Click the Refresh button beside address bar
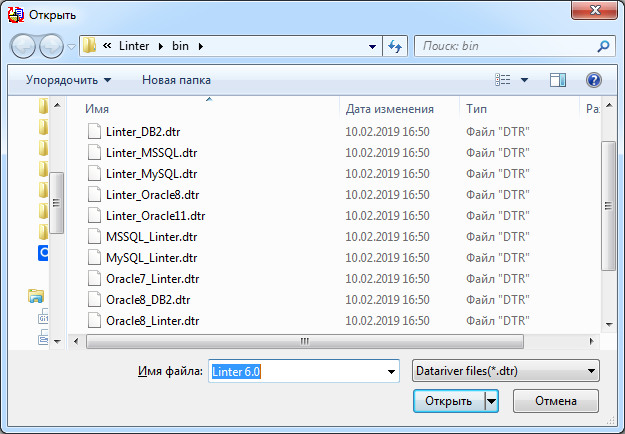625x434 pixels. click(395, 46)
